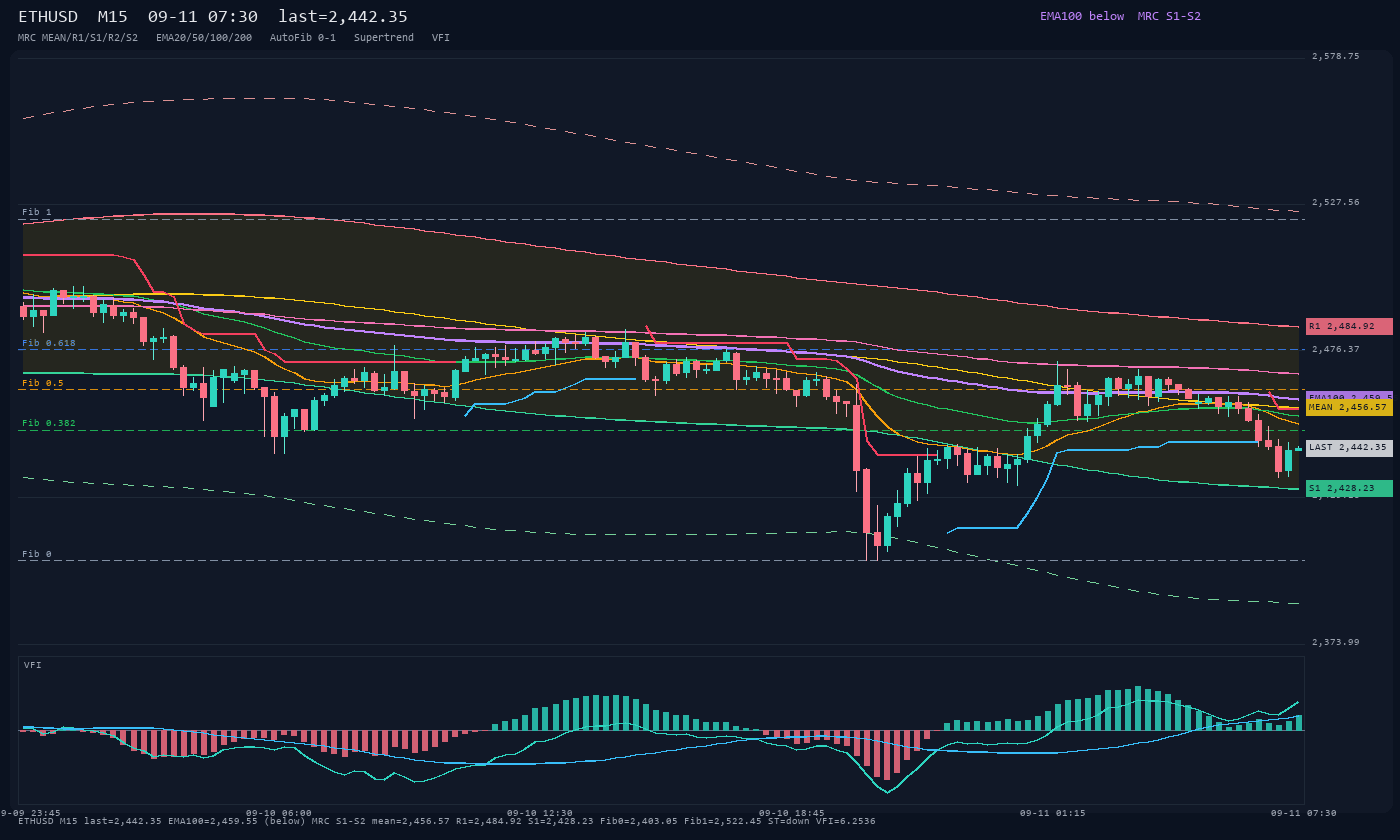Screen dimensions: 1400x840
Task: Click the green "Fib 0.382" level label
Action: [x=49, y=423]
